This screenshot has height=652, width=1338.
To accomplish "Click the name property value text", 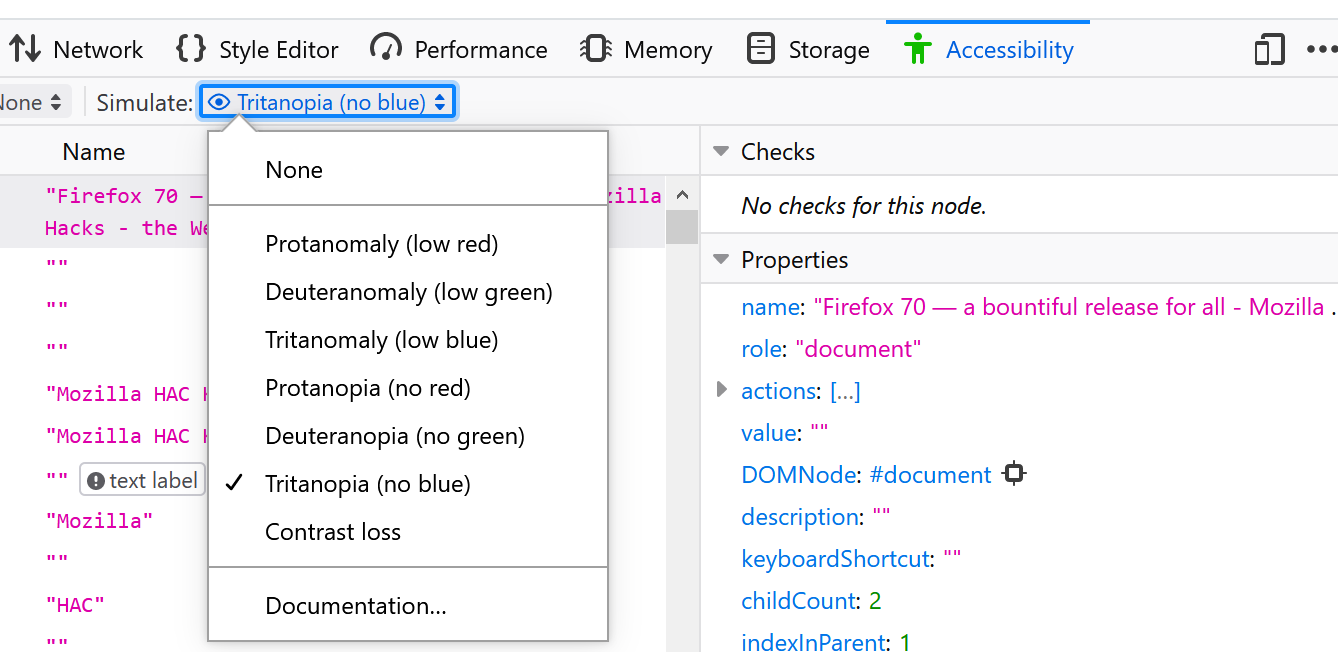I will point(1075,307).
